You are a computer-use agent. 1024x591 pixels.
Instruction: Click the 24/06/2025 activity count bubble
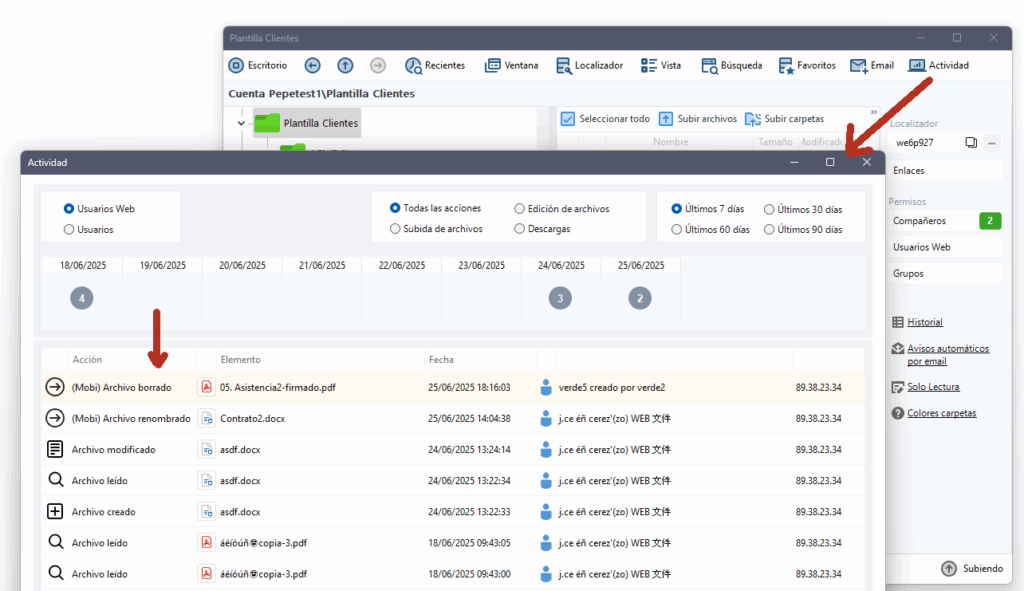(560, 298)
